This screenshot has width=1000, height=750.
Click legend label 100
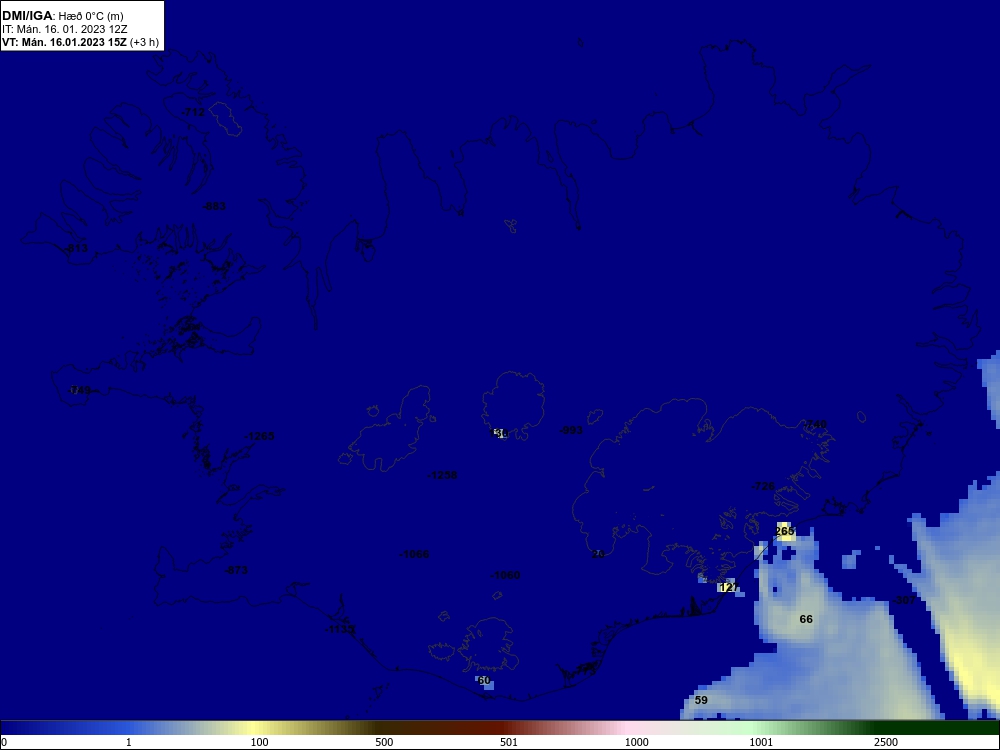tap(259, 742)
